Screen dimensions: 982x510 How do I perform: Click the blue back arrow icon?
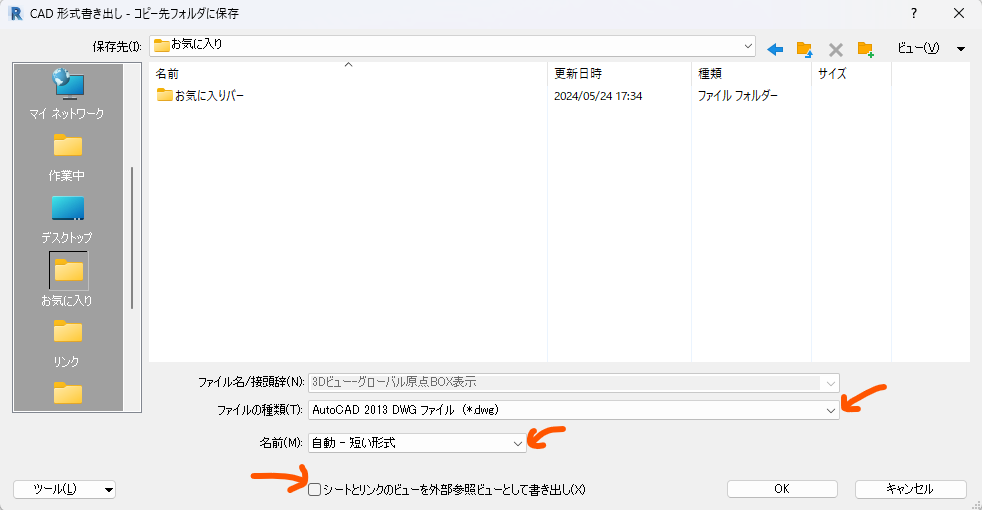point(775,49)
